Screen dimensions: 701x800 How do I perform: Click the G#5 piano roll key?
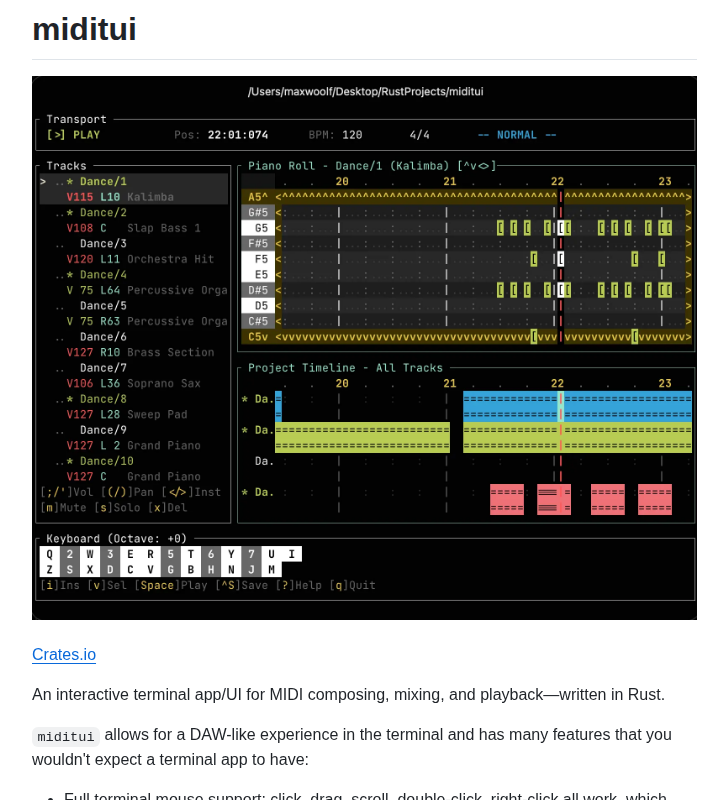(258, 213)
